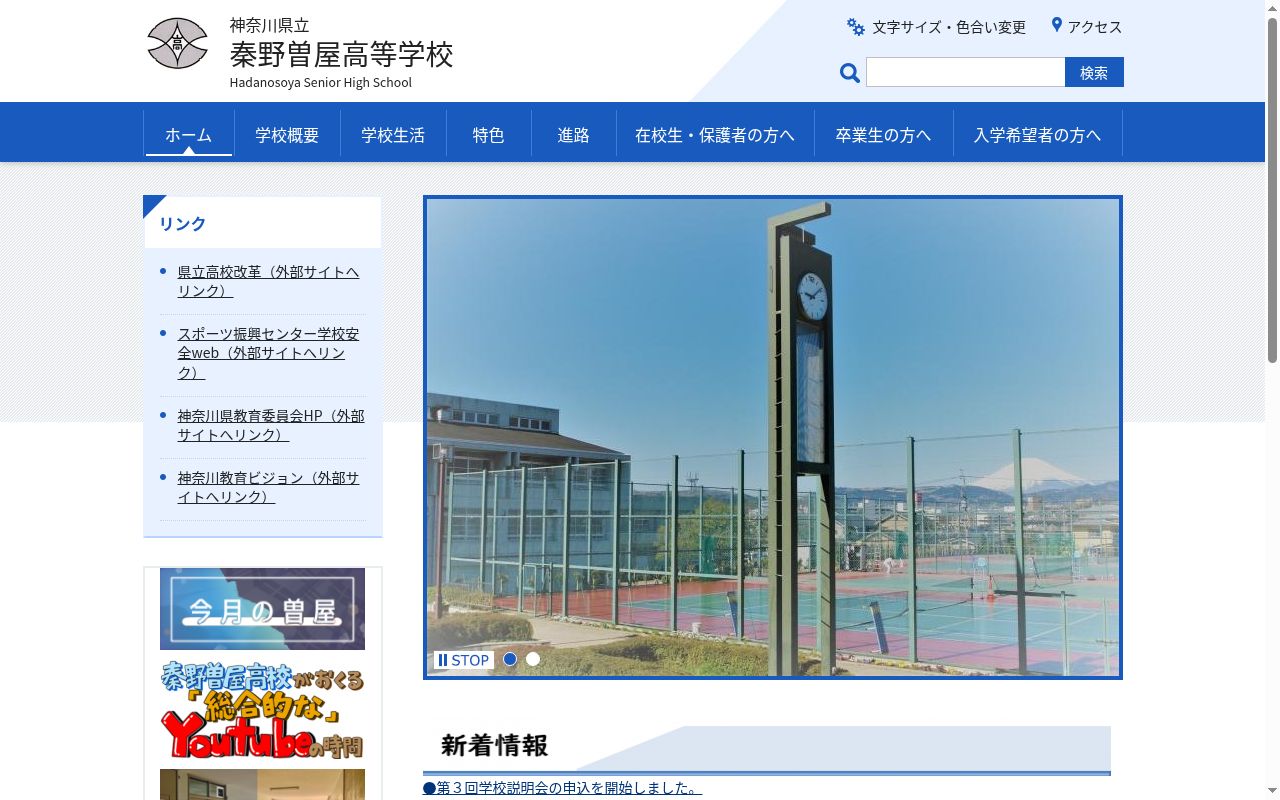
Task: Select the first slideshow indicator dot
Action: coord(510,659)
